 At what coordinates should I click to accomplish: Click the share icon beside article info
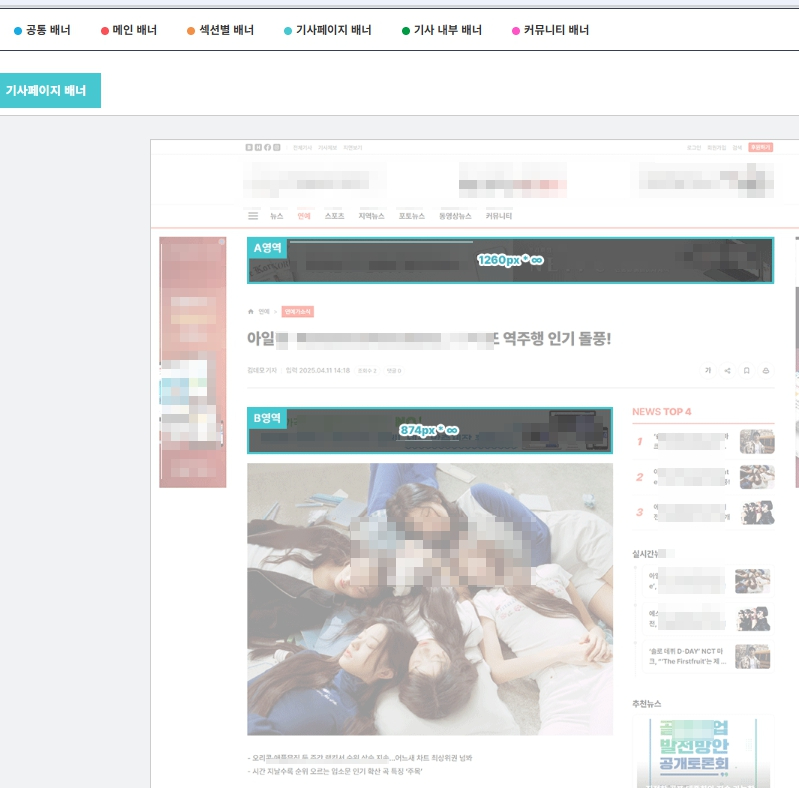click(x=727, y=371)
